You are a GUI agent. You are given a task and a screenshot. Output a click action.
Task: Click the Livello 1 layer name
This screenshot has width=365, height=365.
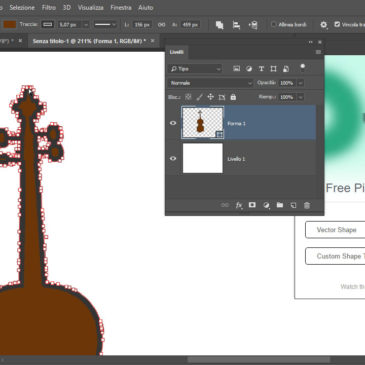point(236,159)
